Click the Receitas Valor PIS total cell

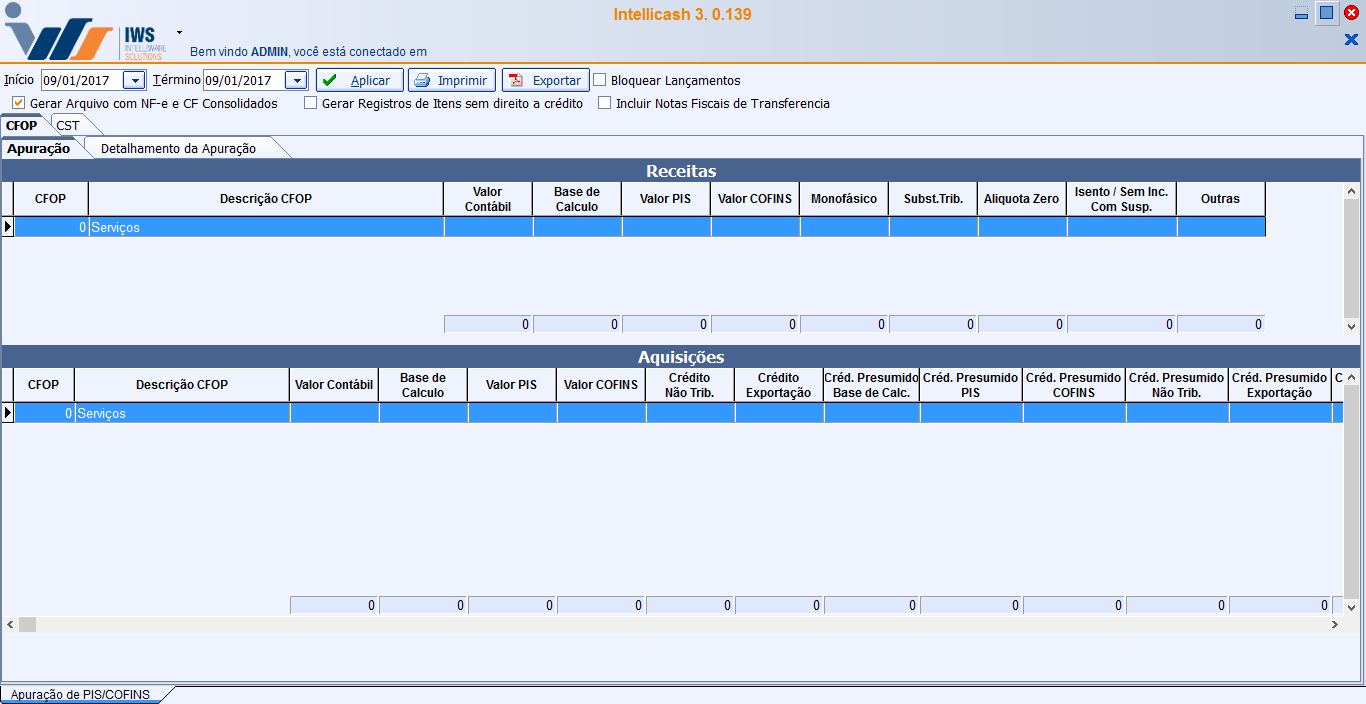coord(666,324)
